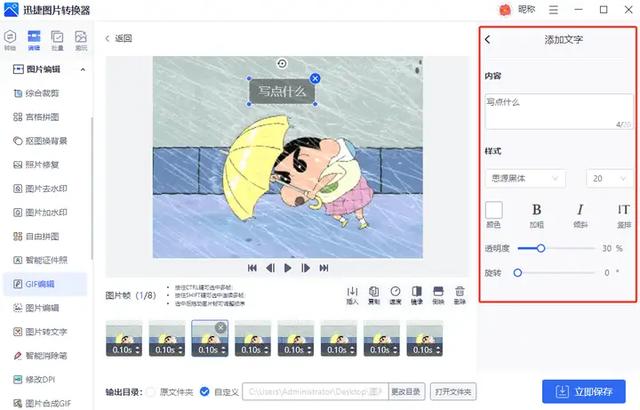Step back one frame
The image size is (640, 410).
tap(270, 268)
